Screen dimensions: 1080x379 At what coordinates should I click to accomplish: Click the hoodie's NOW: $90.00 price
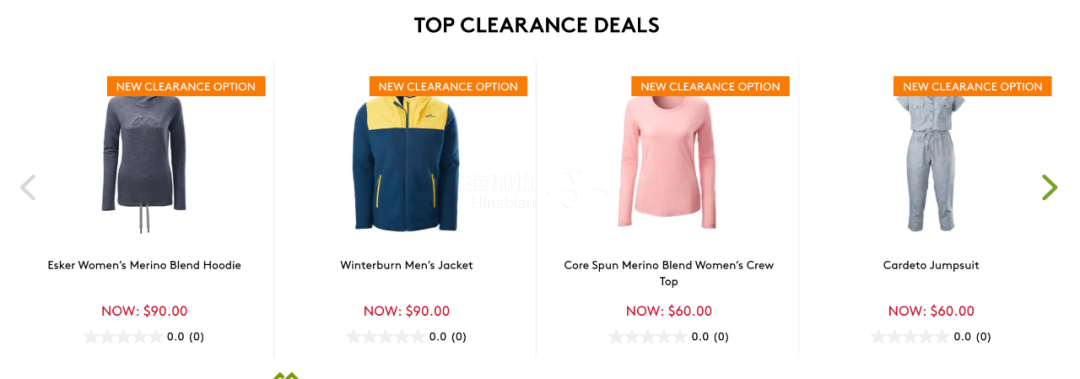point(144,311)
